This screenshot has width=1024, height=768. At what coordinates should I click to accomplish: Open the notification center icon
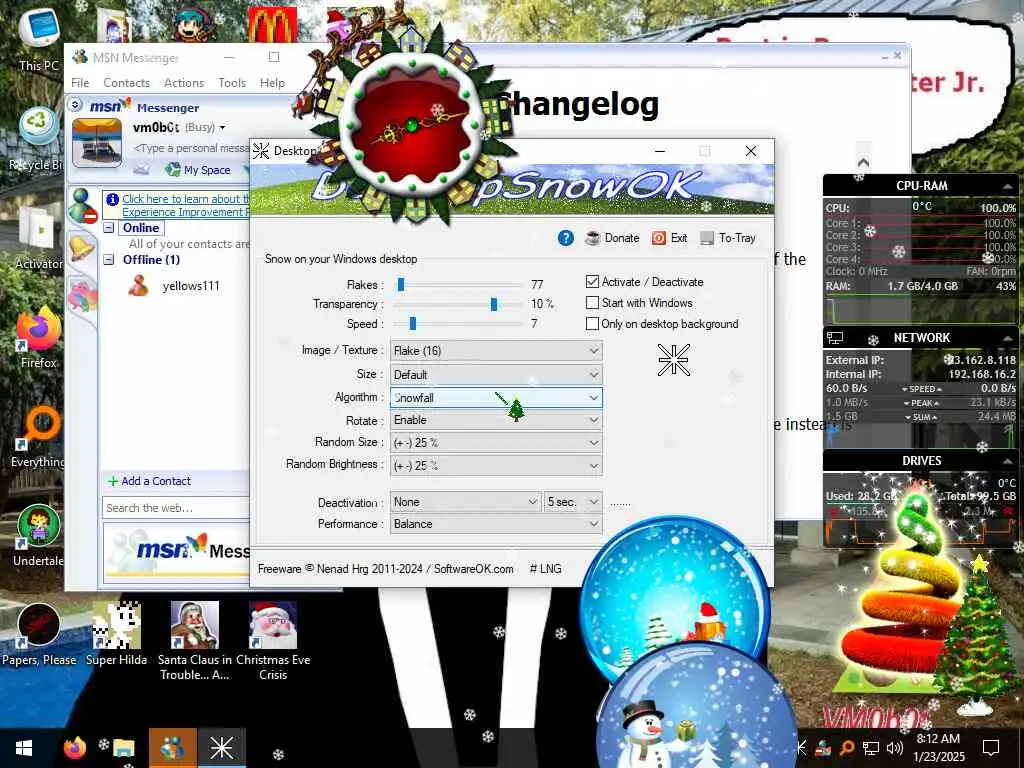coord(991,748)
